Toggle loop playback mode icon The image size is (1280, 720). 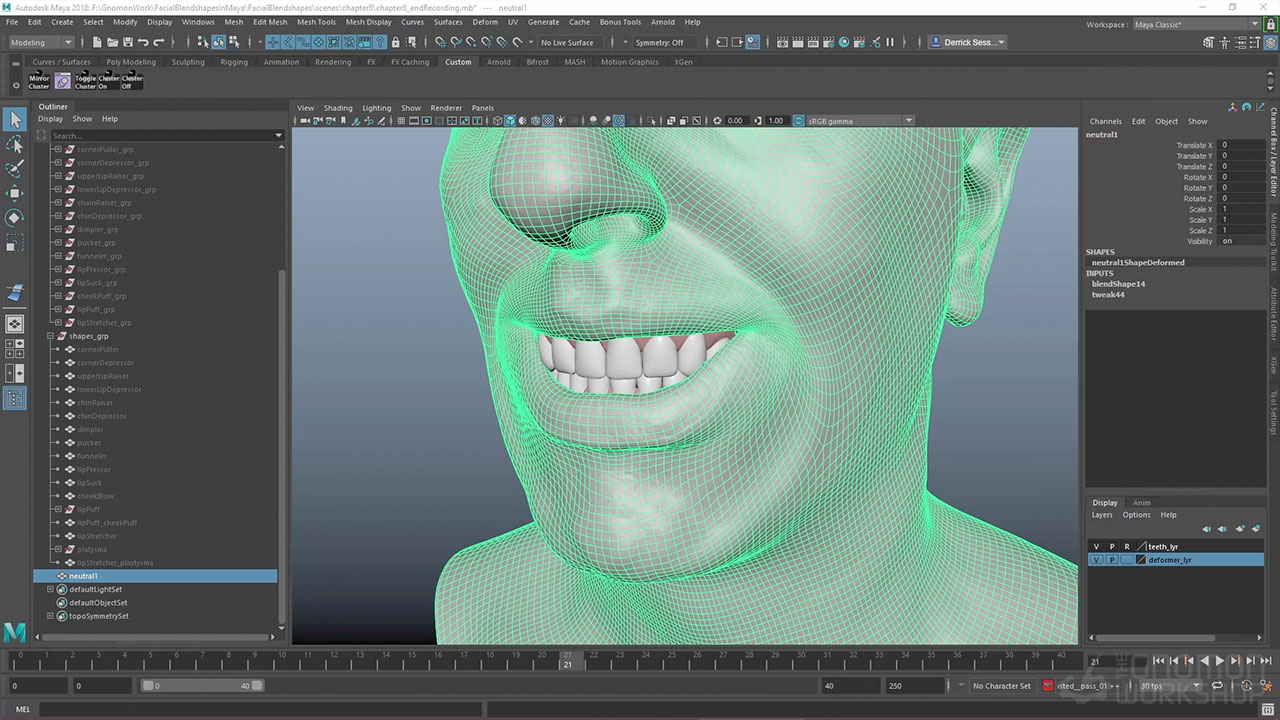point(1218,686)
